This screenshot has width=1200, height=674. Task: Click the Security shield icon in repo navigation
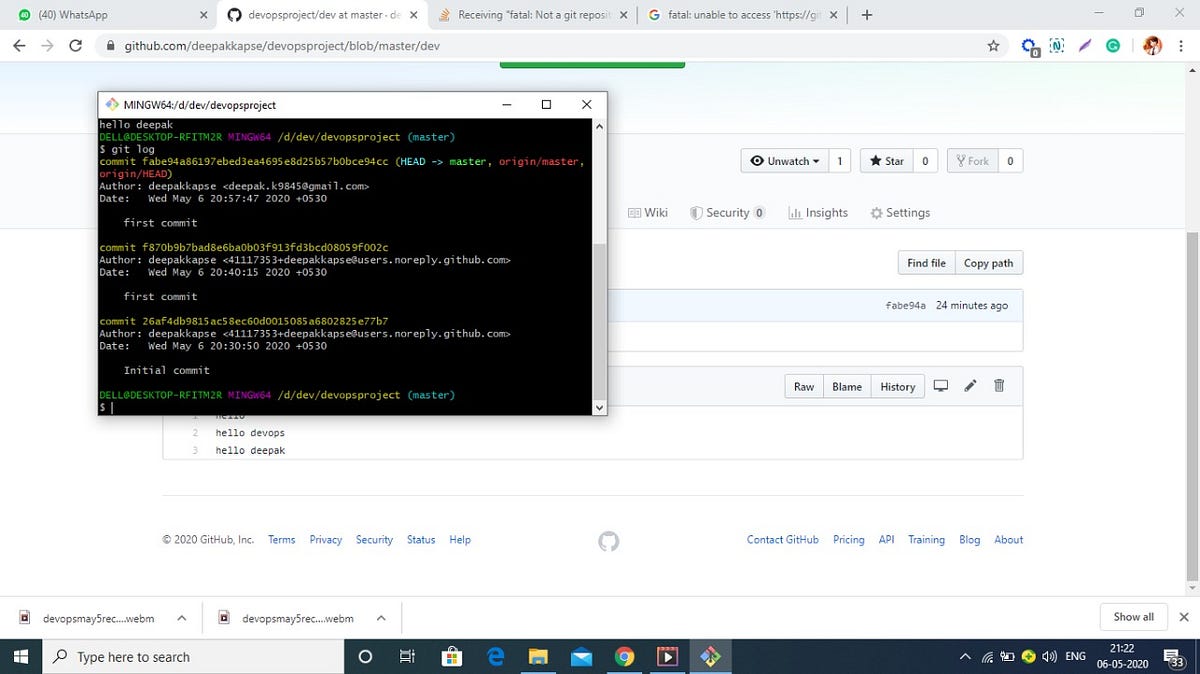point(697,212)
